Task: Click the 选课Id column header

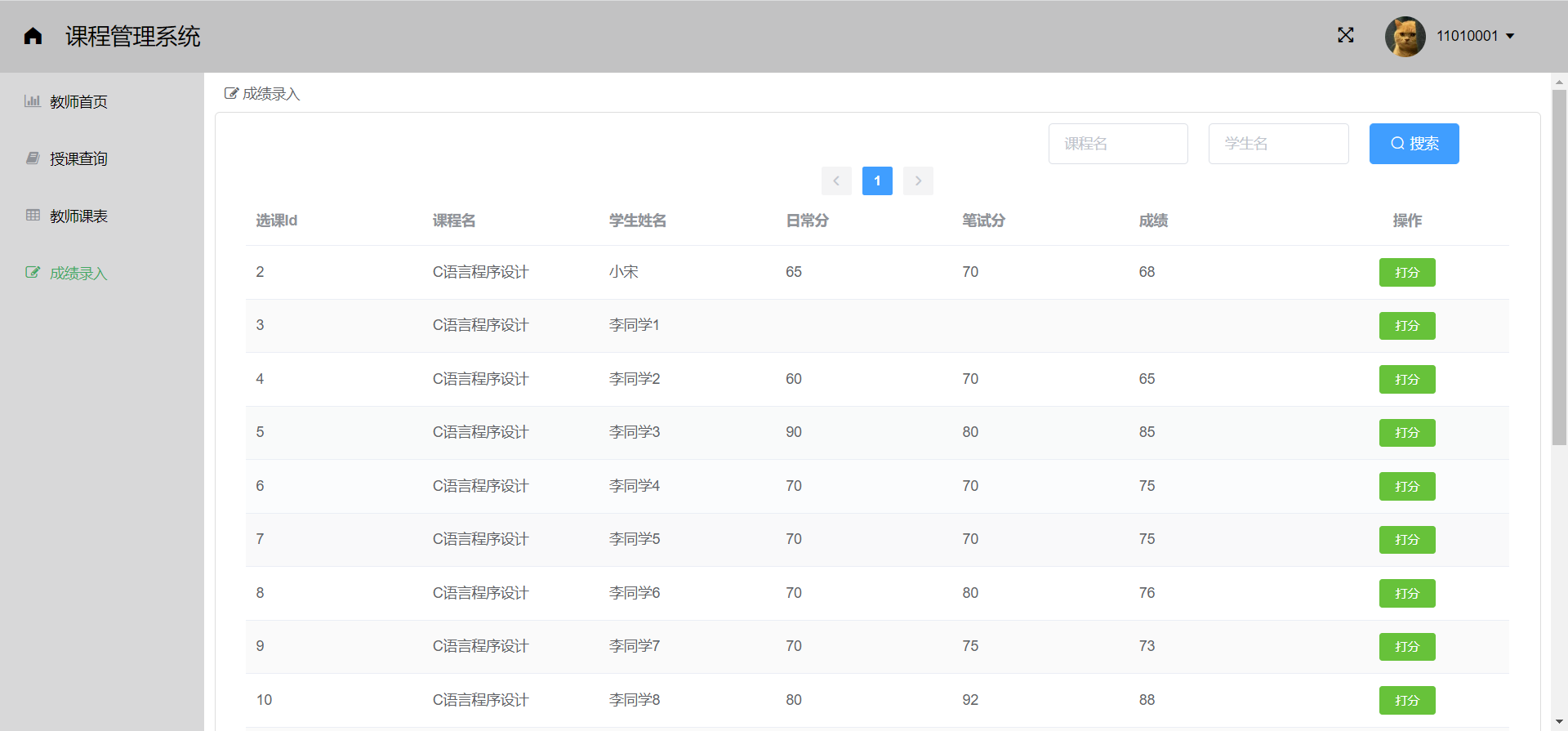Action: [x=277, y=221]
